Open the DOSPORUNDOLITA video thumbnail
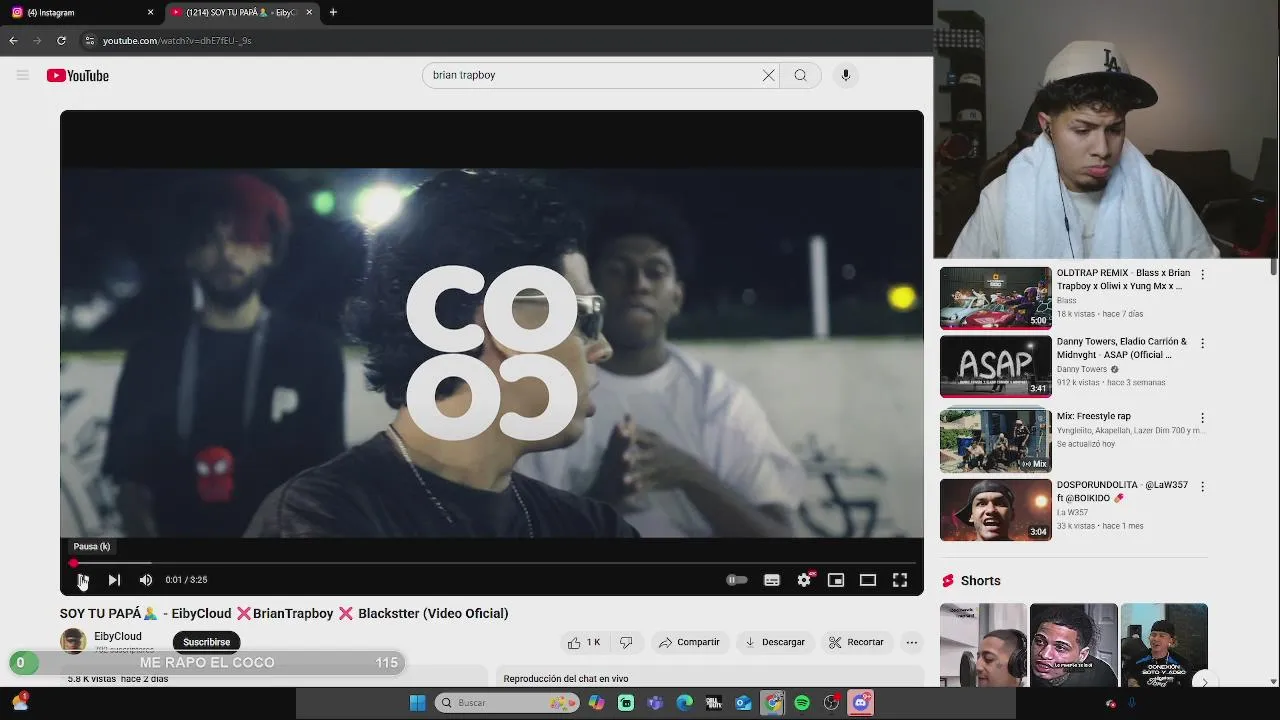The height and width of the screenshot is (720, 1280). click(x=996, y=510)
